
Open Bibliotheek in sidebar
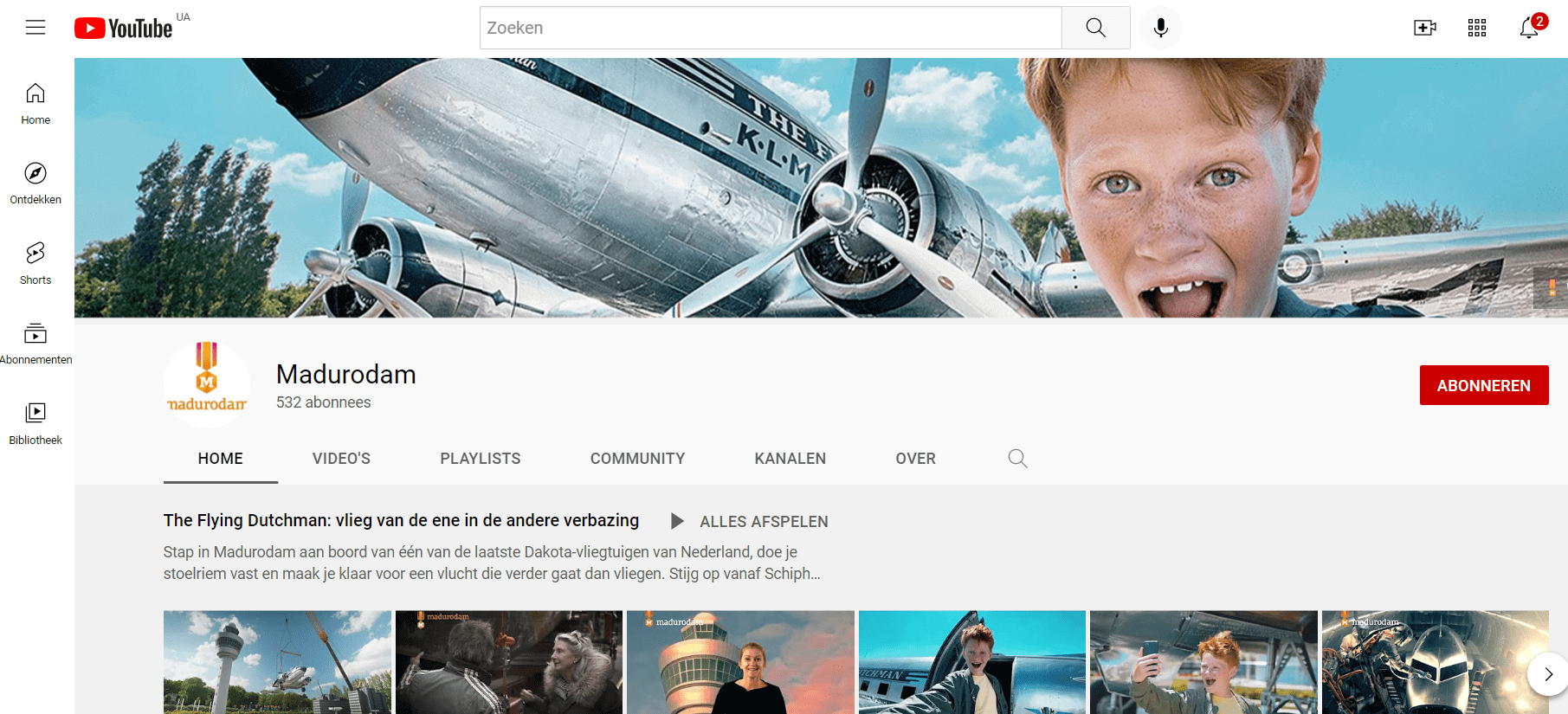point(35,424)
